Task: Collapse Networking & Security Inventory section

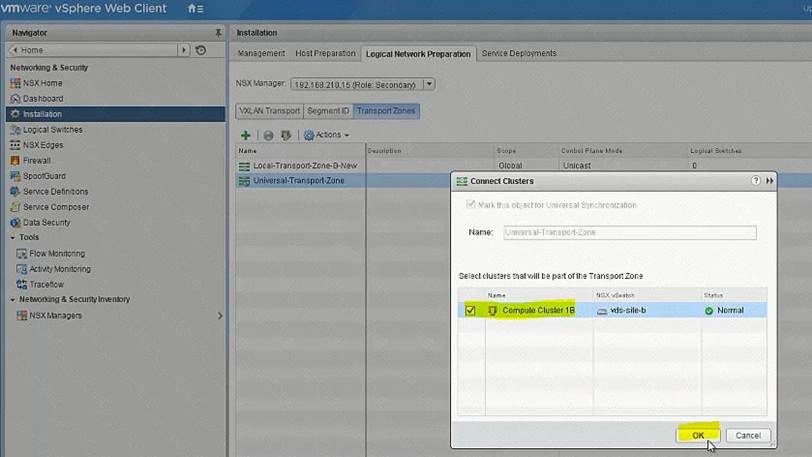Action: 12,299
